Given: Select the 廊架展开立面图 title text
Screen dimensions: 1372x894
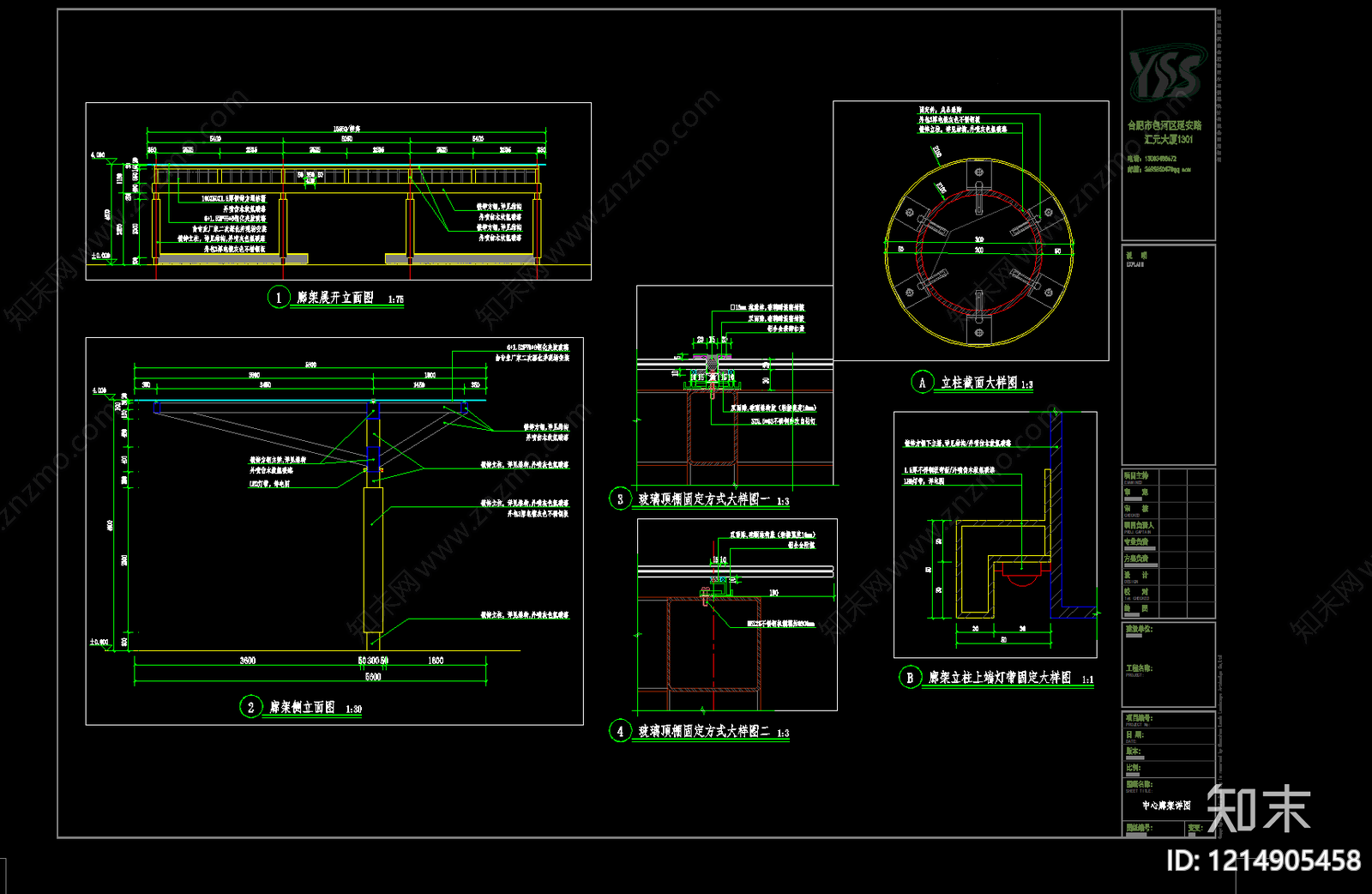Looking at the screenshot, I should pos(335,298).
